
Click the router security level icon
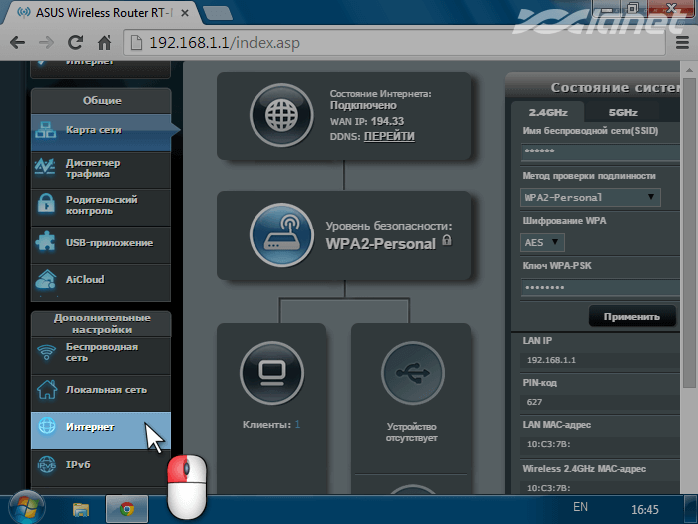click(282, 235)
